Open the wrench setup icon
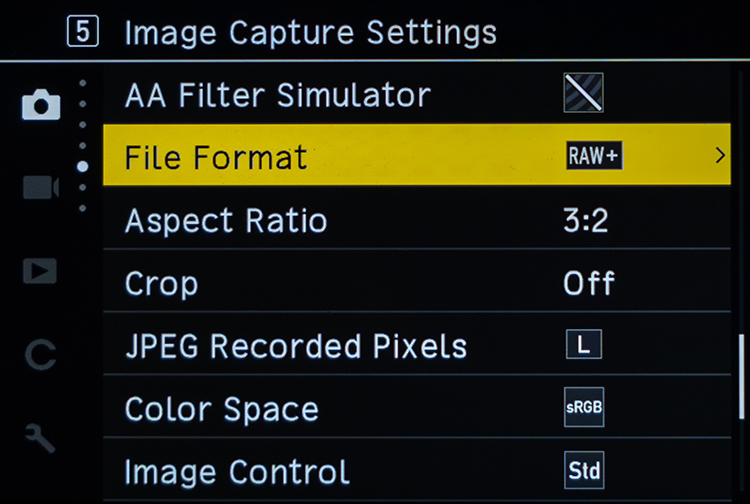This screenshot has width=750, height=504. pyautogui.click(x=41, y=437)
